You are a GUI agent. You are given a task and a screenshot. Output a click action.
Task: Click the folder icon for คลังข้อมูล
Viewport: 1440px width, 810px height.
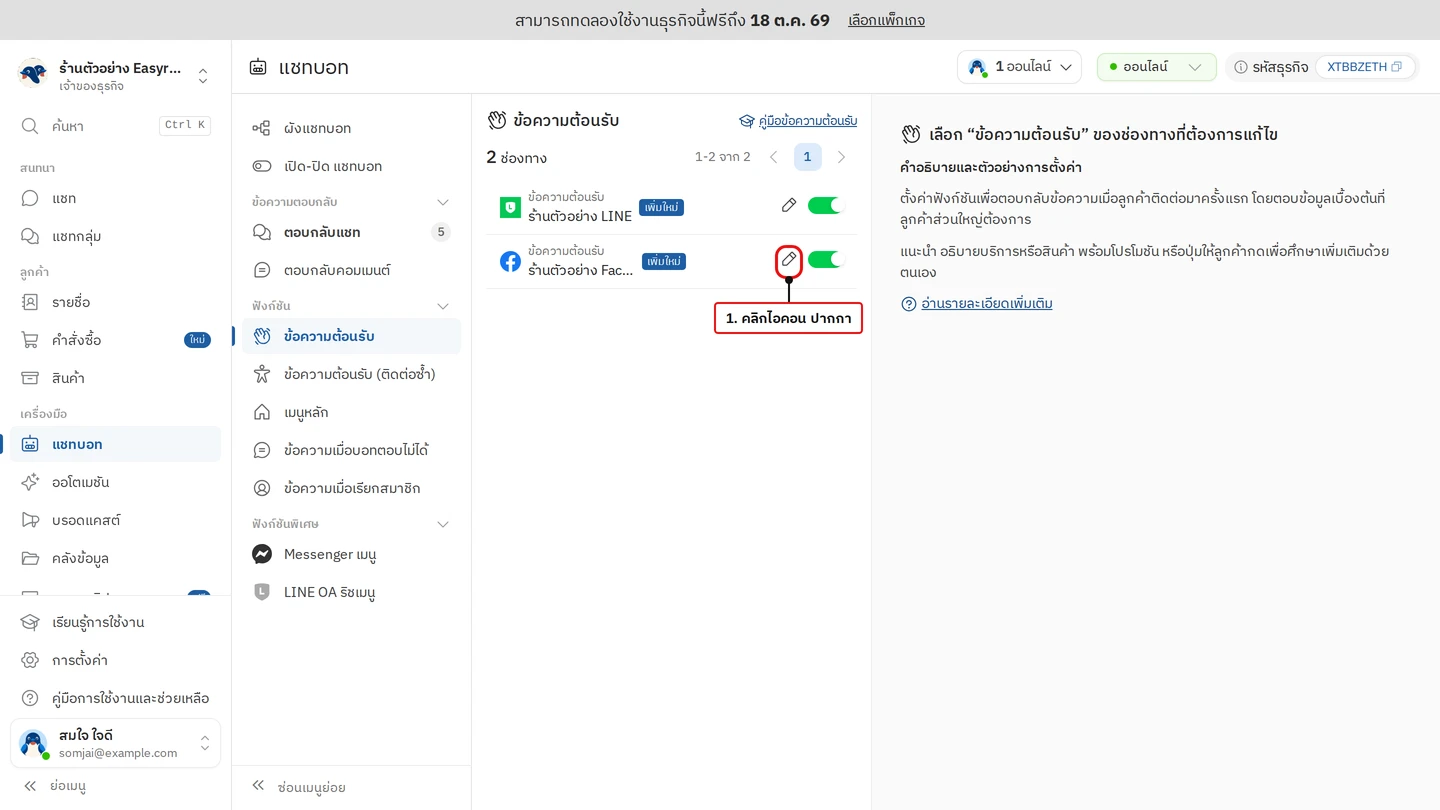pos(30,558)
